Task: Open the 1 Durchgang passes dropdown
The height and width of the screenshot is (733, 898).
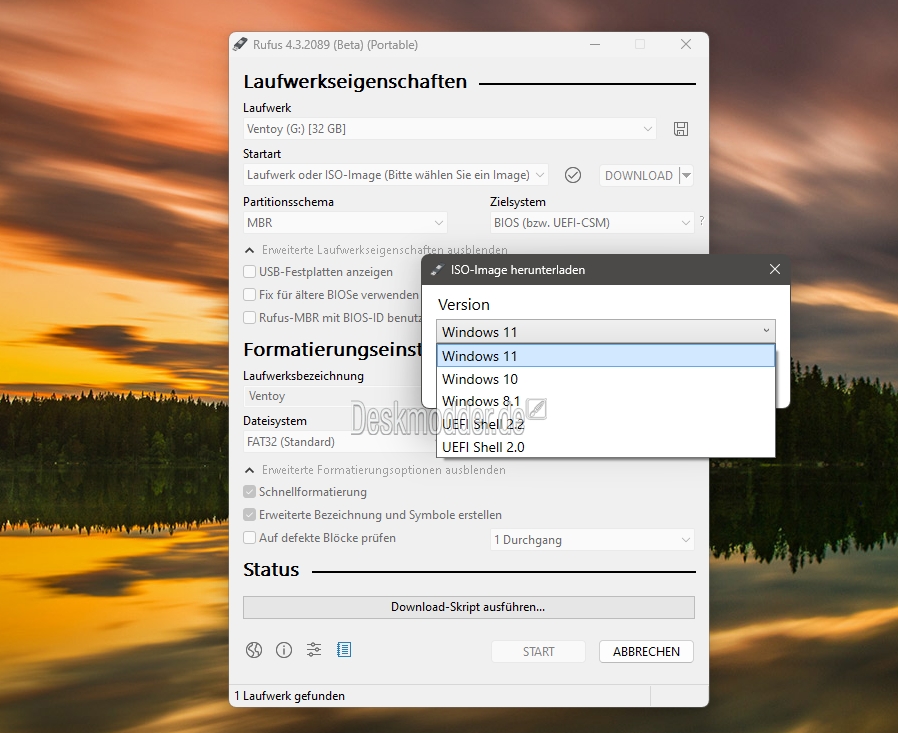Action: (592, 539)
